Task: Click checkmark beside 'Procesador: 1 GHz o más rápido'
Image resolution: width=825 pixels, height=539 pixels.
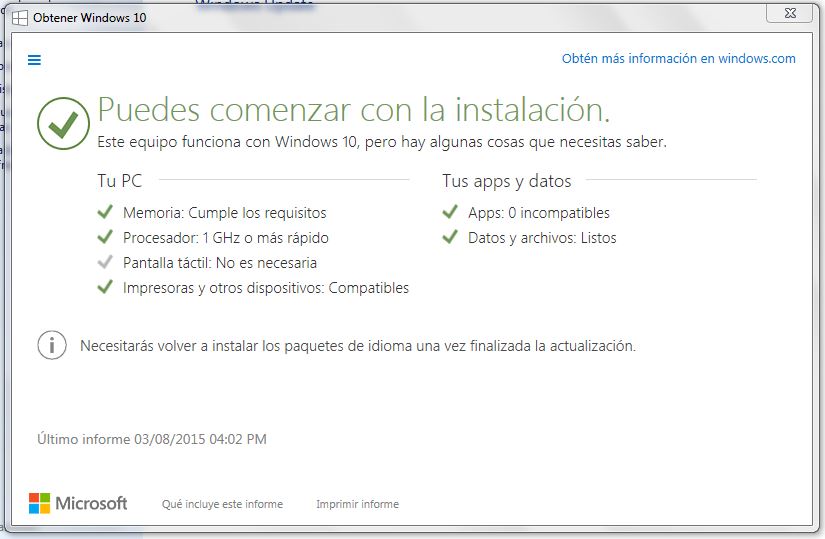Action: pos(105,237)
